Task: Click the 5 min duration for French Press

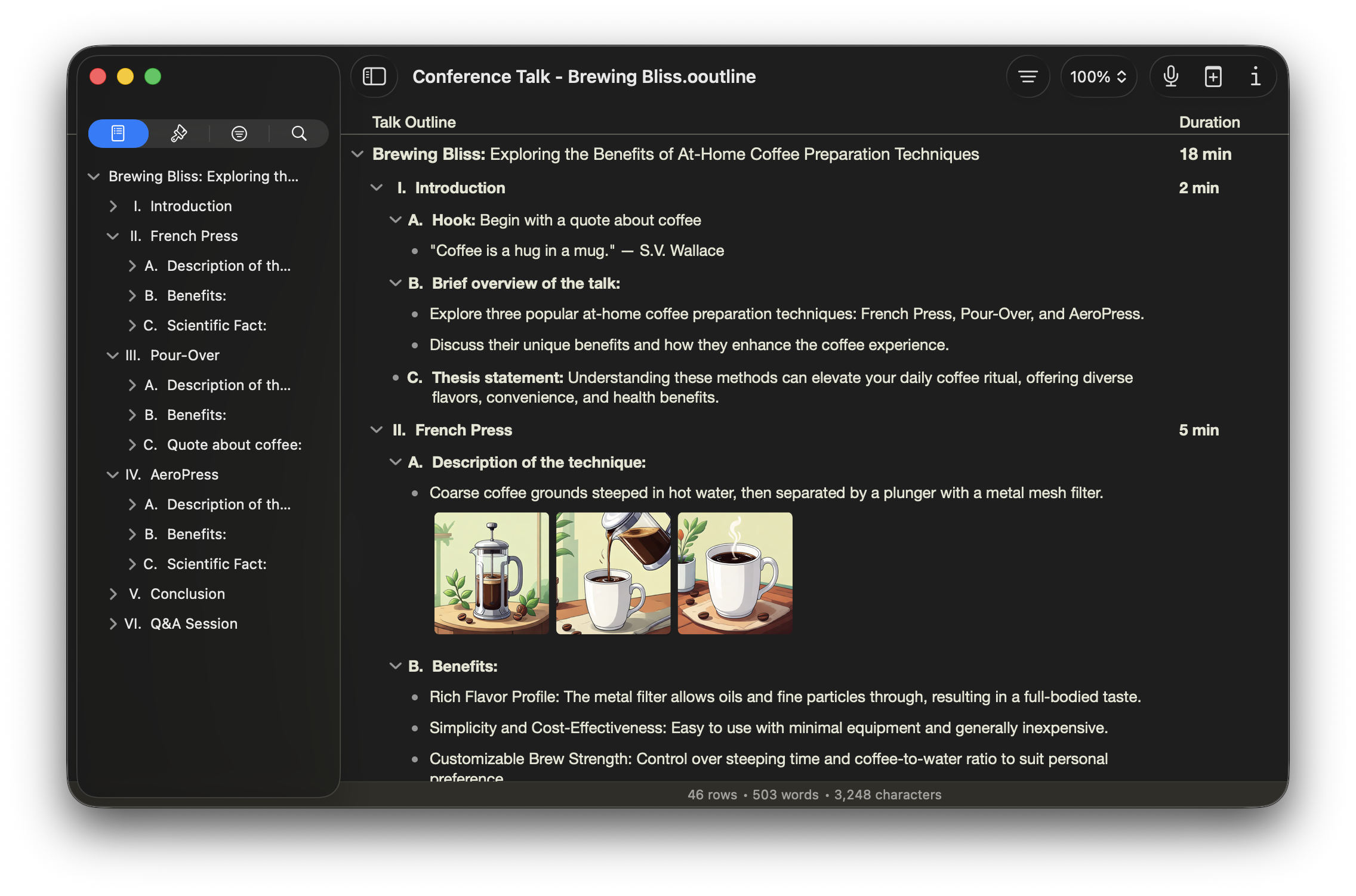Action: (x=1198, y=430)
